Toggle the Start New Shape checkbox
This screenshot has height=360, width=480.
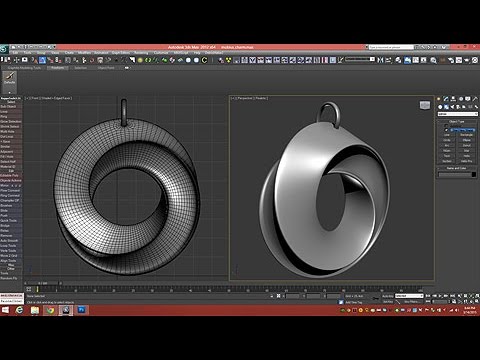[446, 130]
